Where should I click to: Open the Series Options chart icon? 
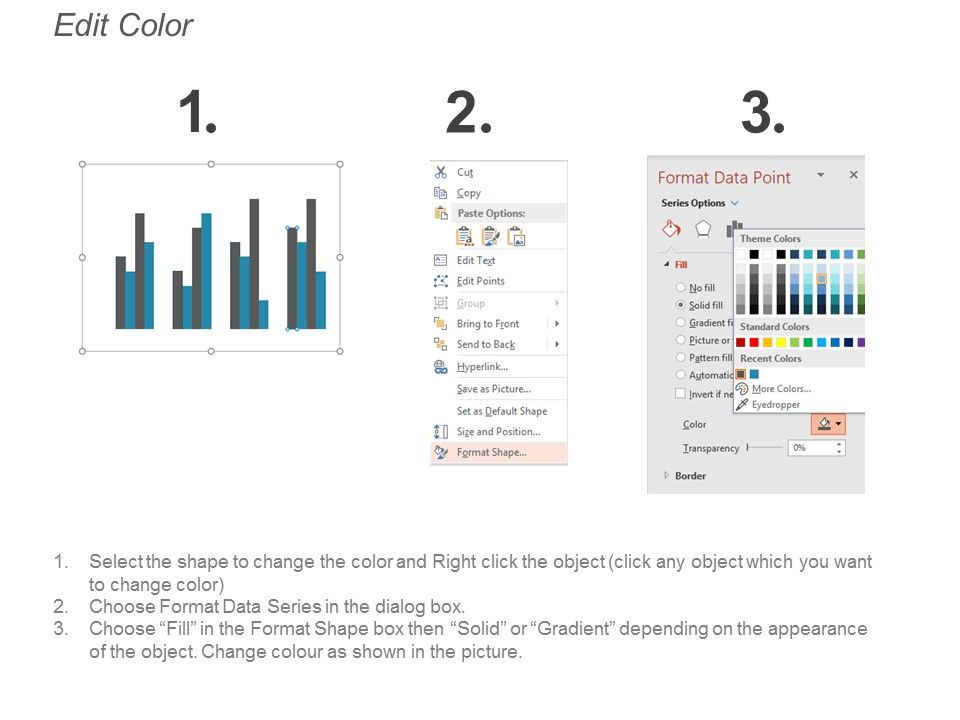pyautogui.click(x=732, y=228)
